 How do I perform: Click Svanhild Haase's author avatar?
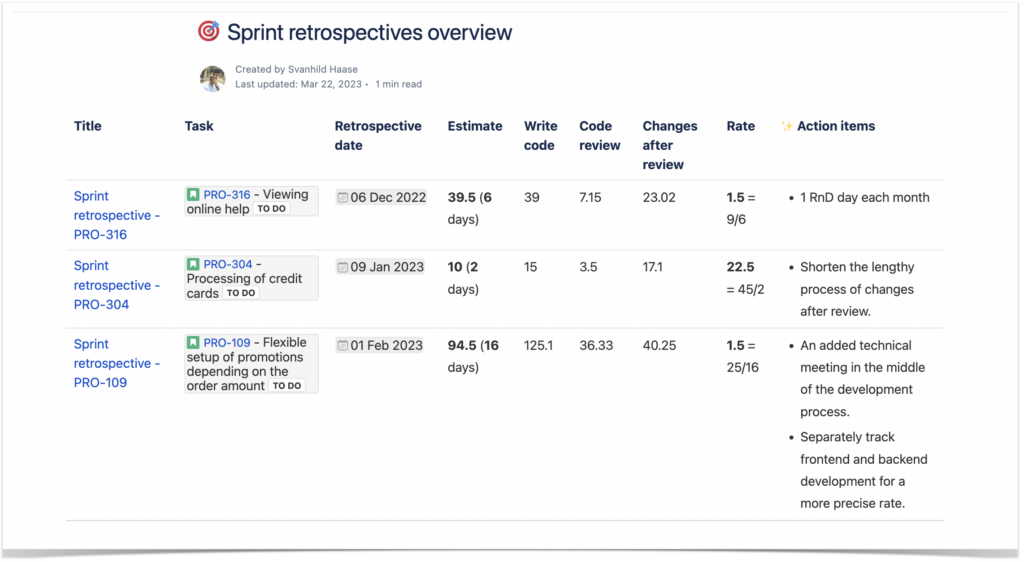click(x=212, y=78)
